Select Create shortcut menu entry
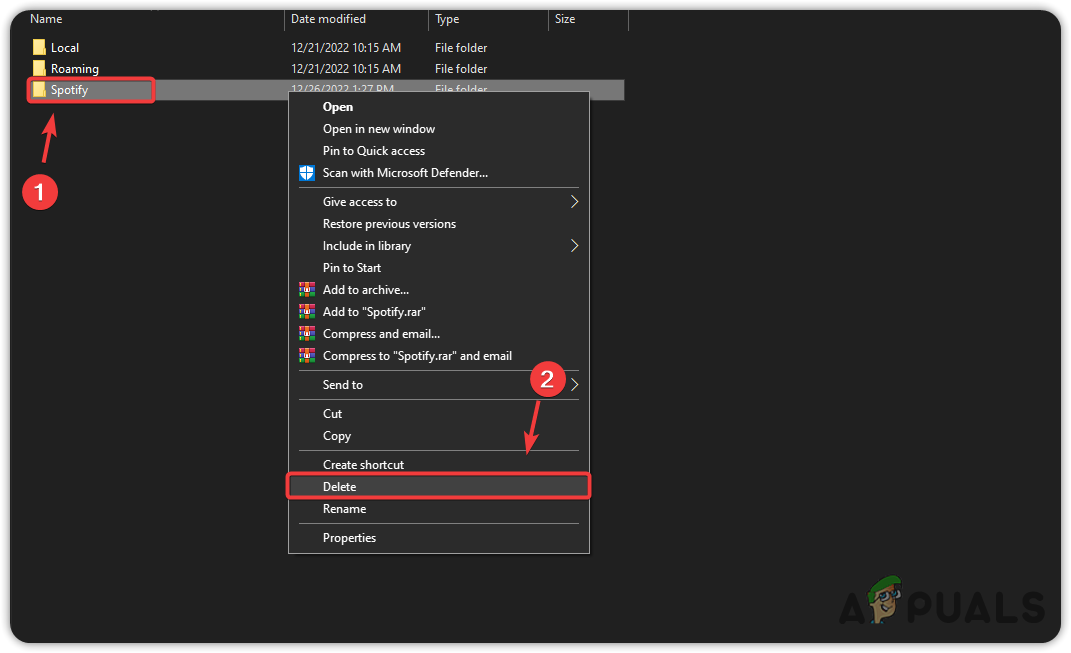The image size is (1071, 653). pyautogui.click(x=363, y=465)
